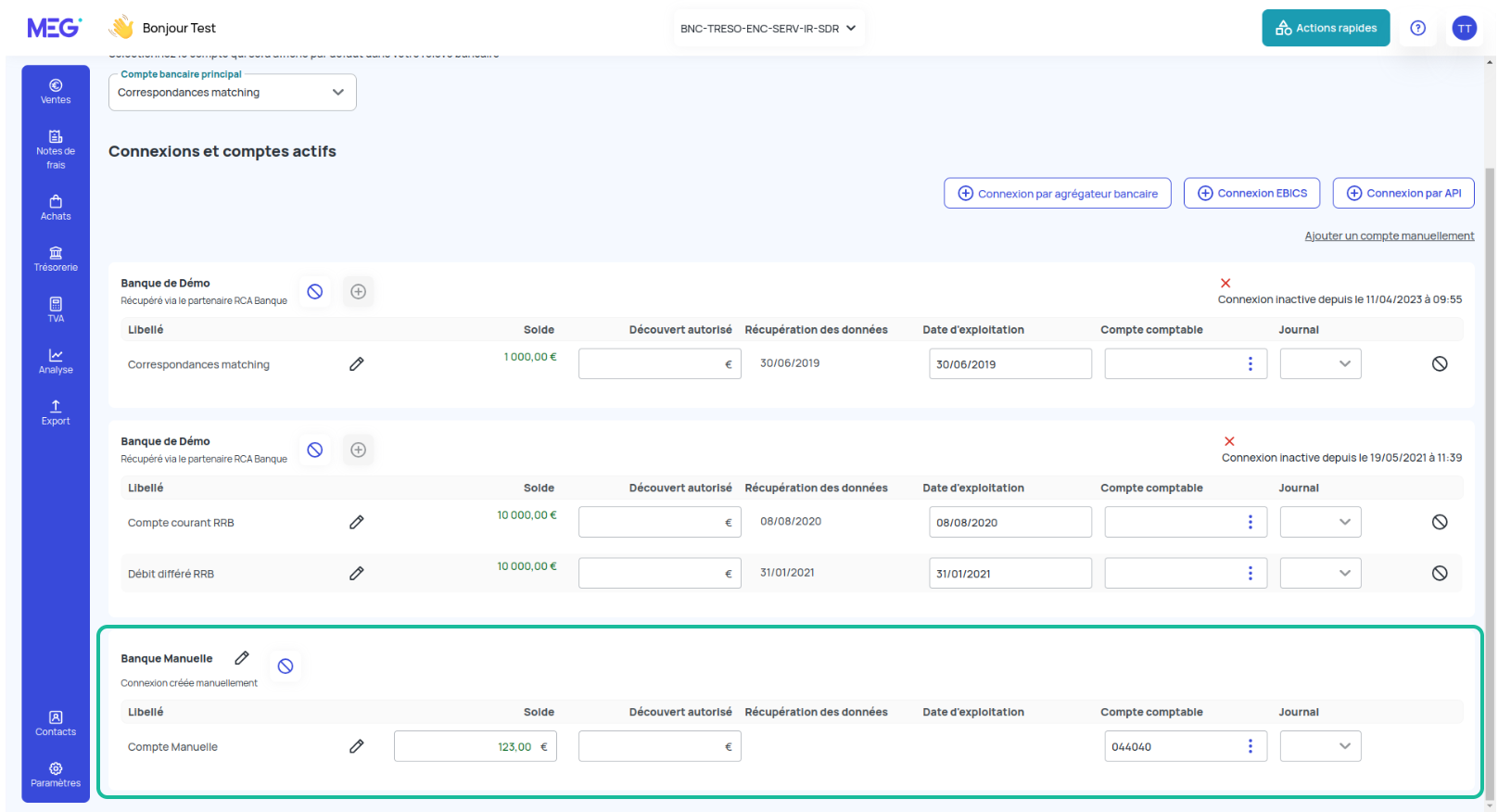
Task: Click Ajouter un compte manuellement link
Action: (x=1390, y=235)
